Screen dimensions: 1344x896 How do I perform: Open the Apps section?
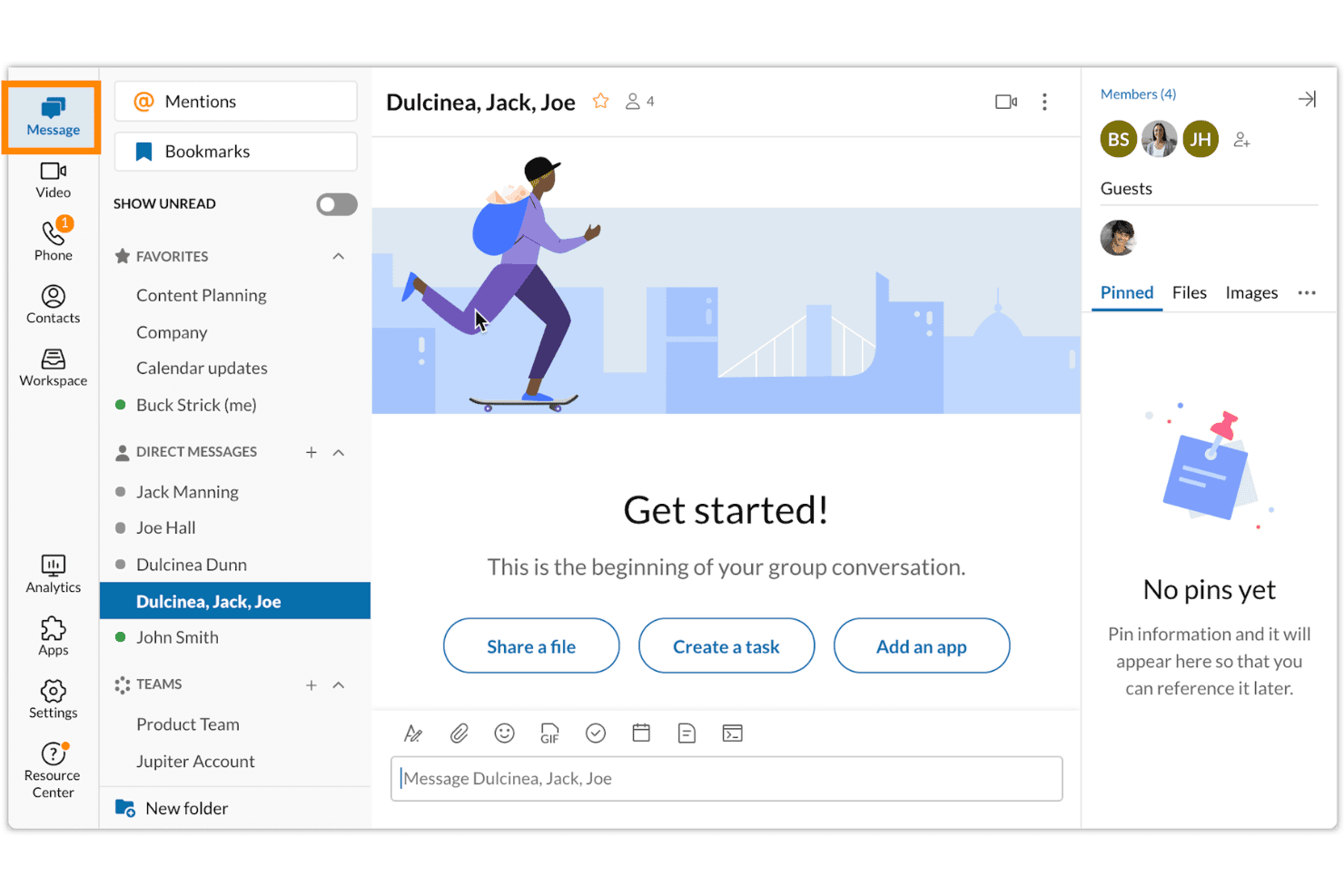tap(53, 636)
